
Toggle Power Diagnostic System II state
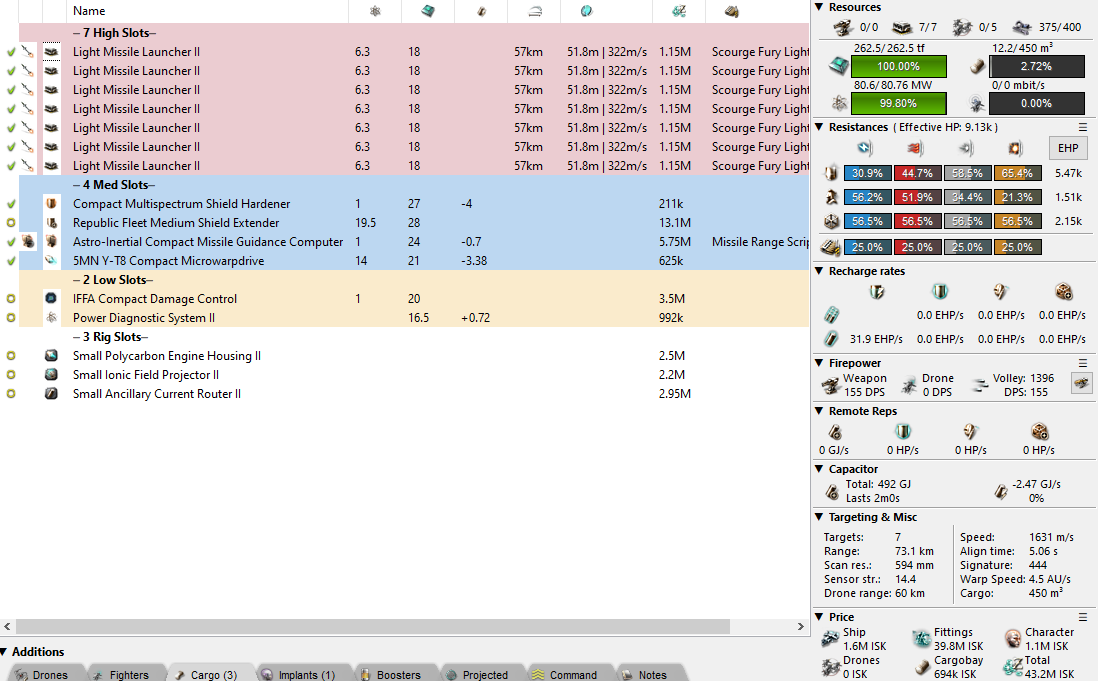pos(10,318)
